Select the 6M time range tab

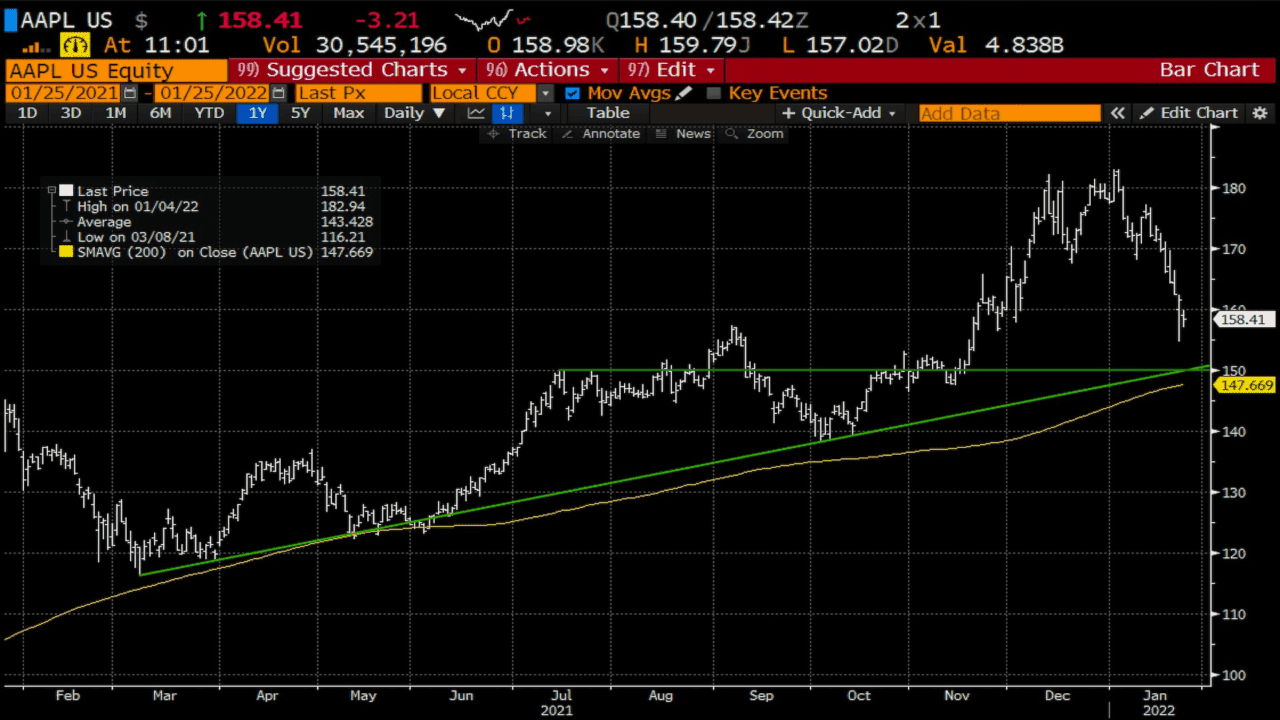tap(160, 113)
